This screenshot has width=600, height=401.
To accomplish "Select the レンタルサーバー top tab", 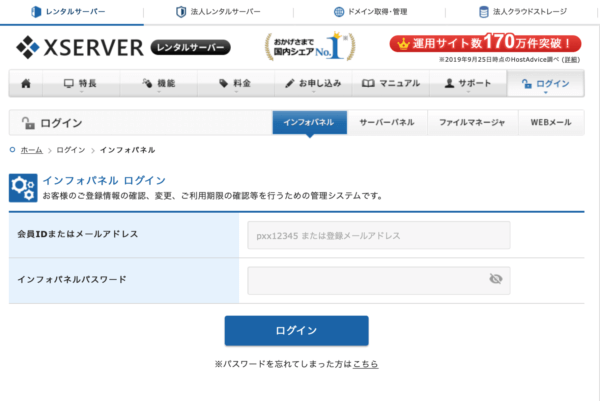I will tap(72, 12).
